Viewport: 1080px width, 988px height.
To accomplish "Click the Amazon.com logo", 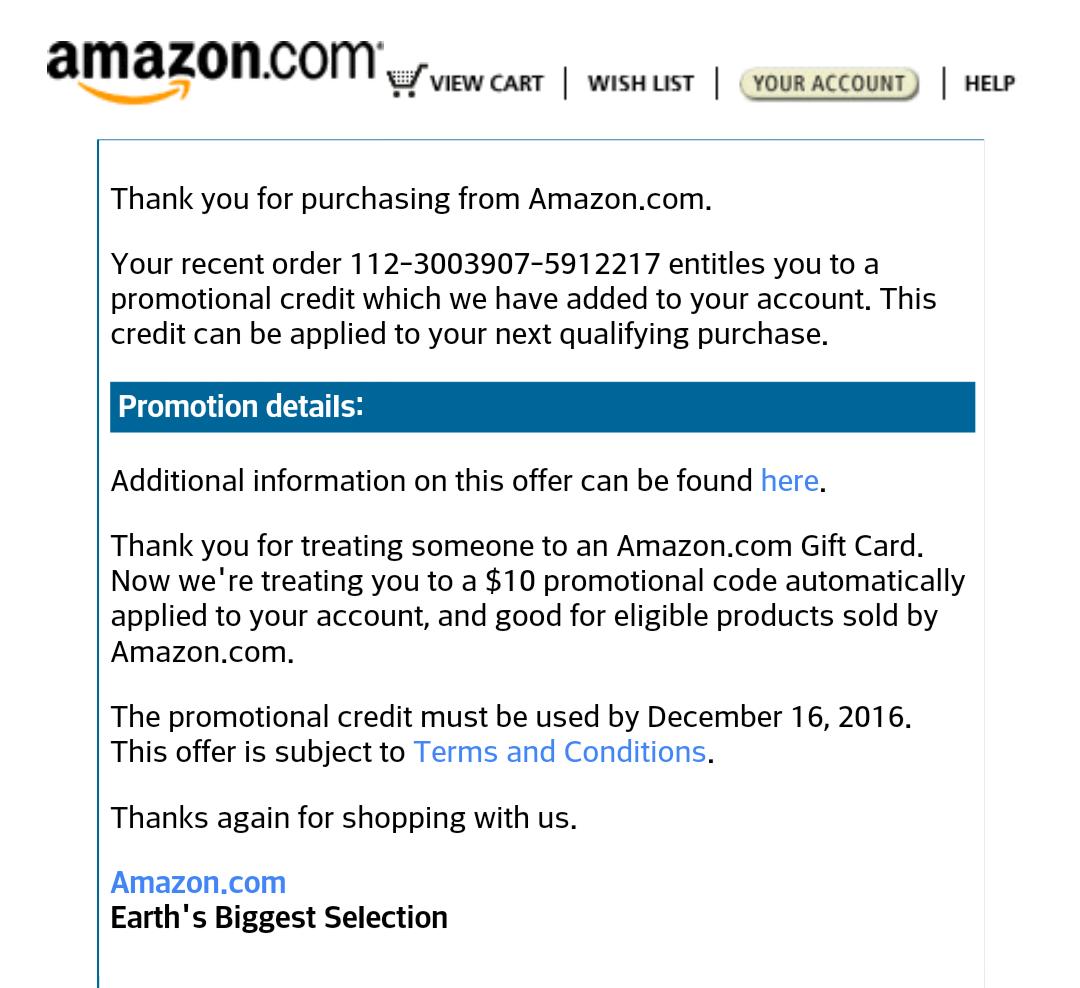I will 214,70.
